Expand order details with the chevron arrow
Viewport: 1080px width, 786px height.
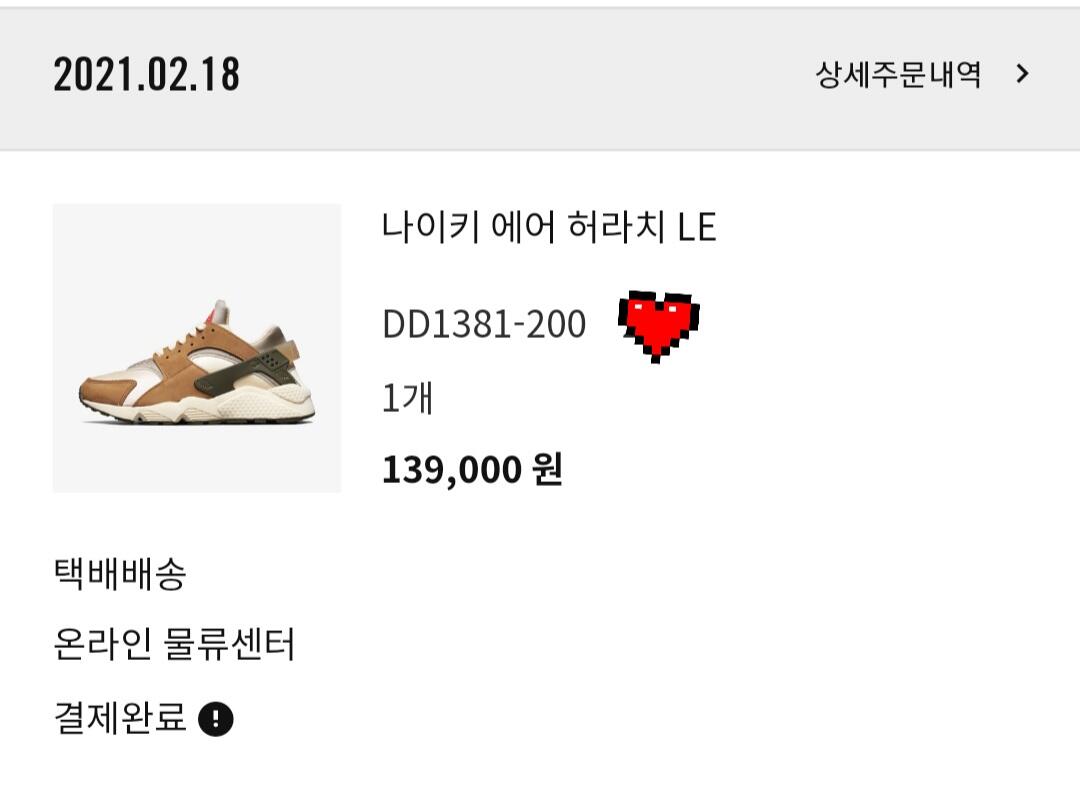pyautogui.click(x=1021, y=74)
